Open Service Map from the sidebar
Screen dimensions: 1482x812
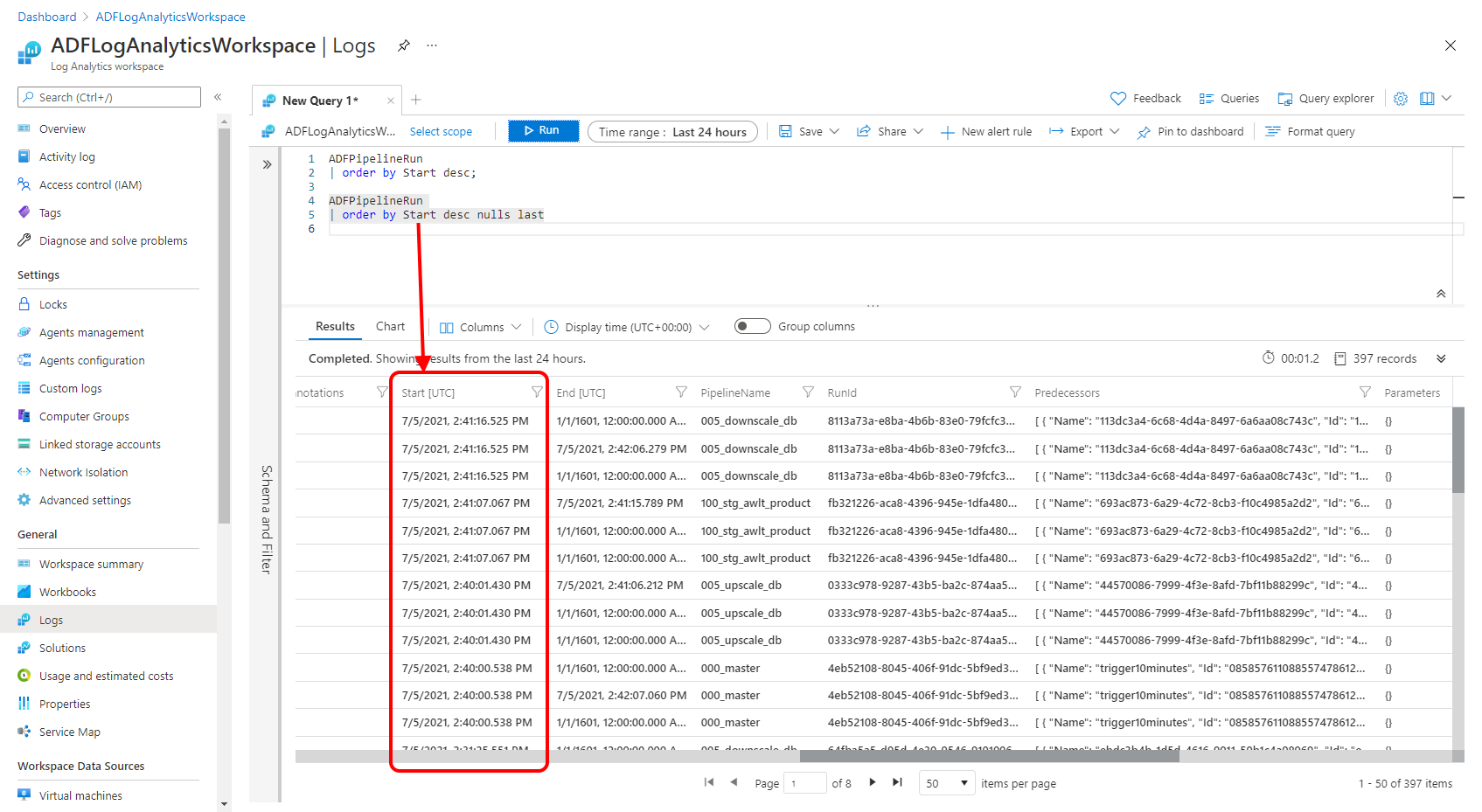(x=67, y=732)
